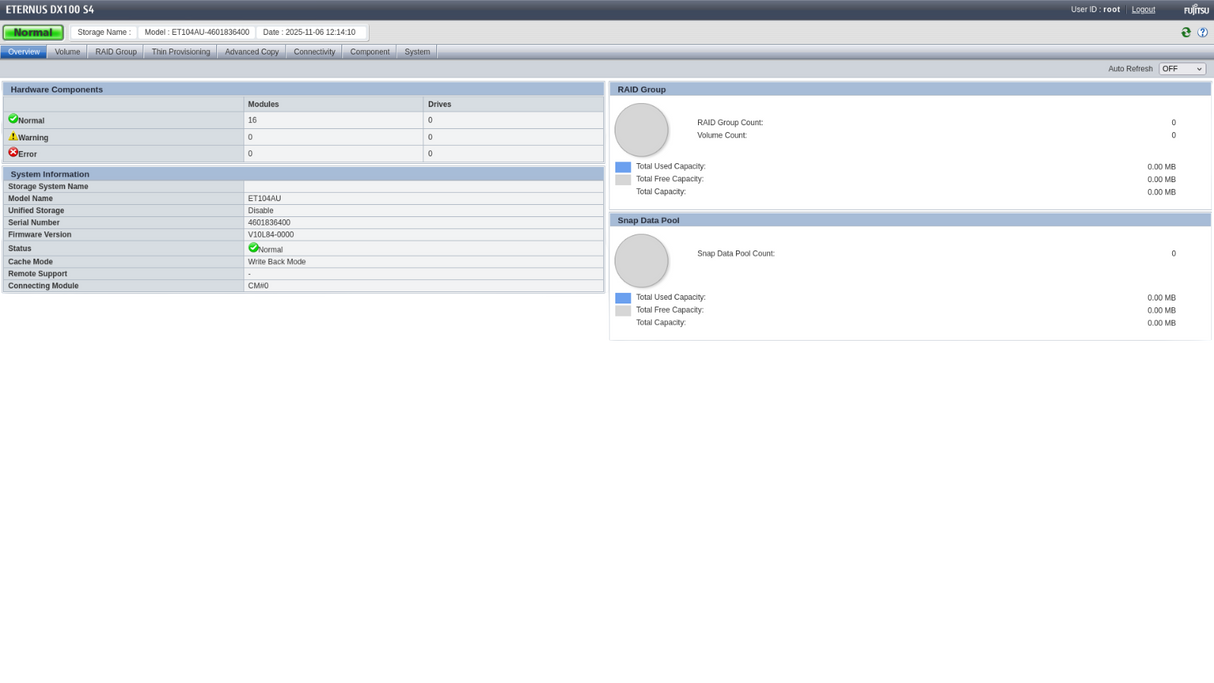Click the green check icon in Status row
This screenshot has width=1214, height=683.
[x=253, y=247]
